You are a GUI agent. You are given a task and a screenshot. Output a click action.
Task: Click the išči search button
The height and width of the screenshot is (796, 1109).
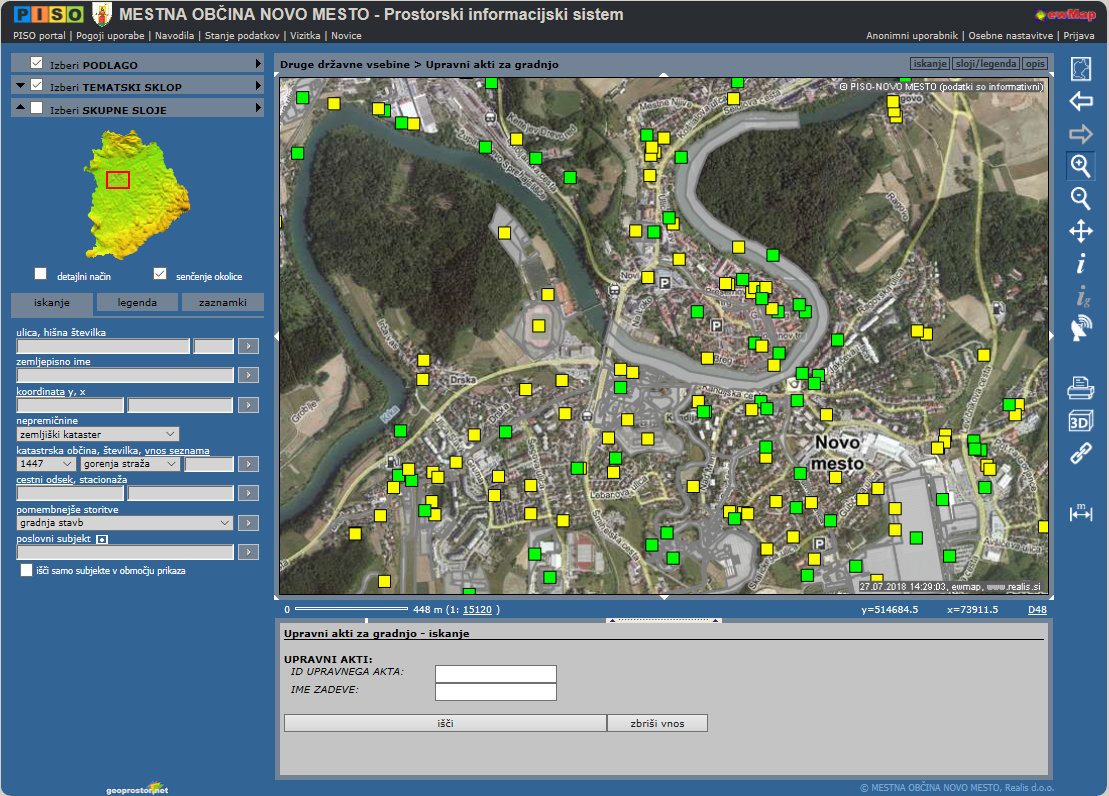click(x=445, y=723)
